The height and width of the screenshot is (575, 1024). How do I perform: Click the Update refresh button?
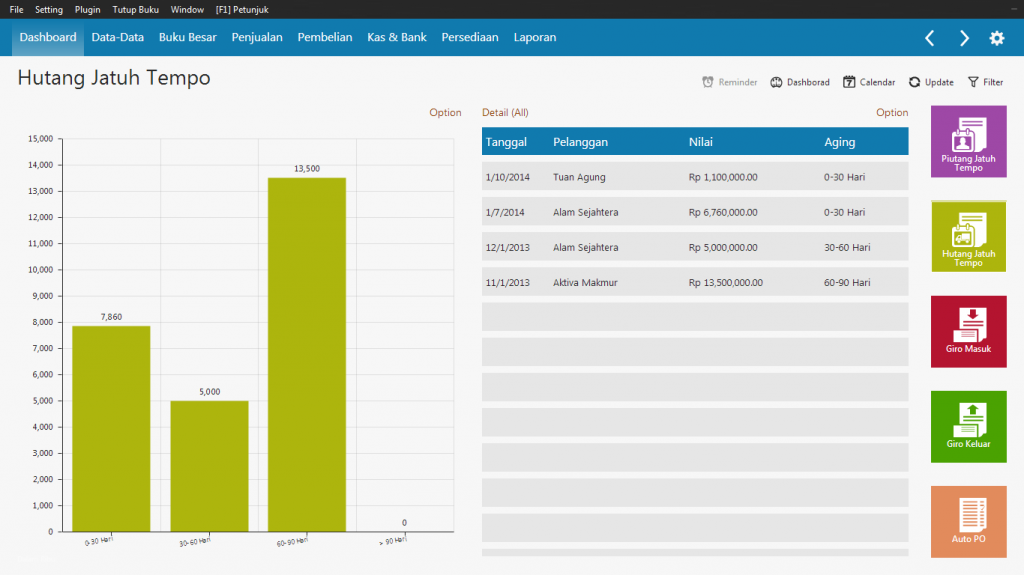pos(931,82)
